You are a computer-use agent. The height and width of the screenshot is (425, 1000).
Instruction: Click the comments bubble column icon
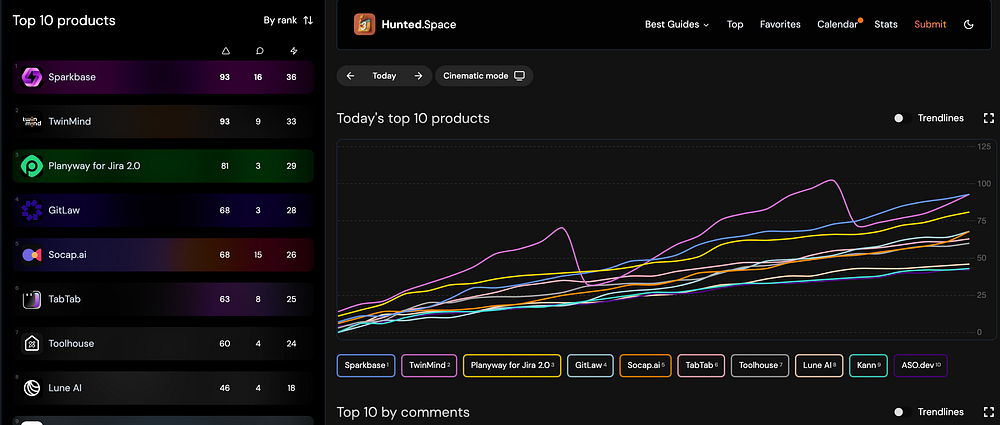259,51
